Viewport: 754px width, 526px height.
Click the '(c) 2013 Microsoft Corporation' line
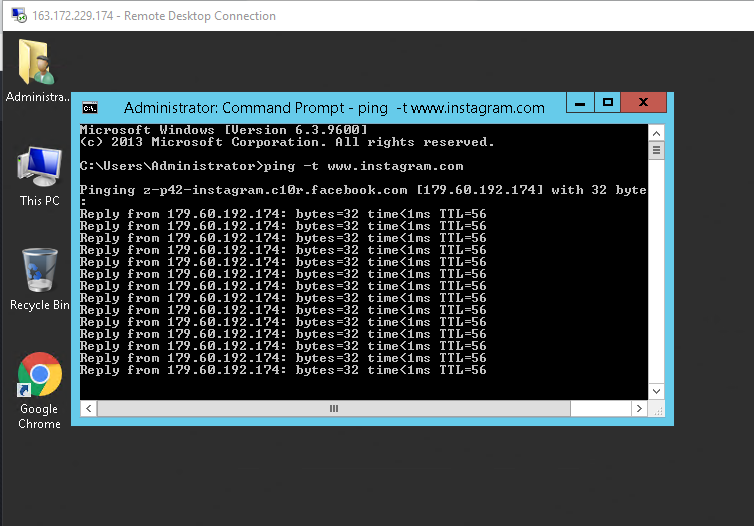287,142
